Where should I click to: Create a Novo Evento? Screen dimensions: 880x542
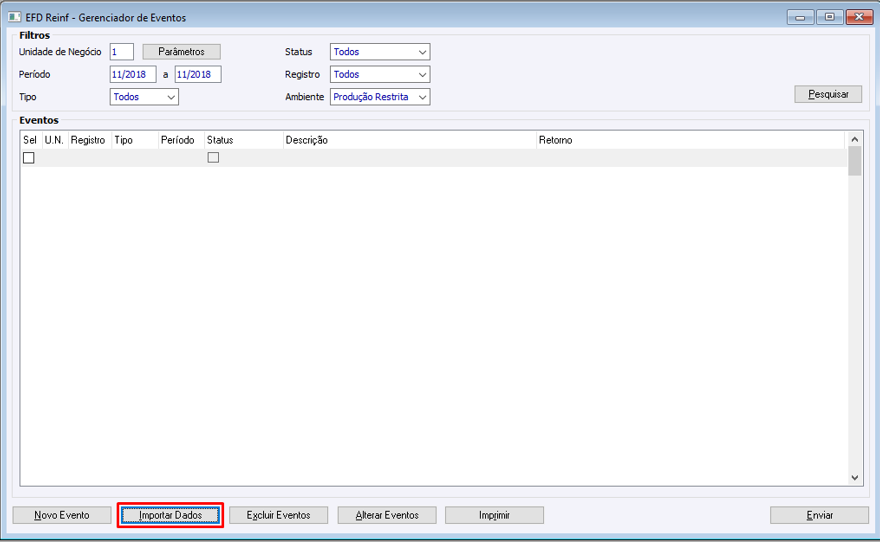tap(62, 515)
